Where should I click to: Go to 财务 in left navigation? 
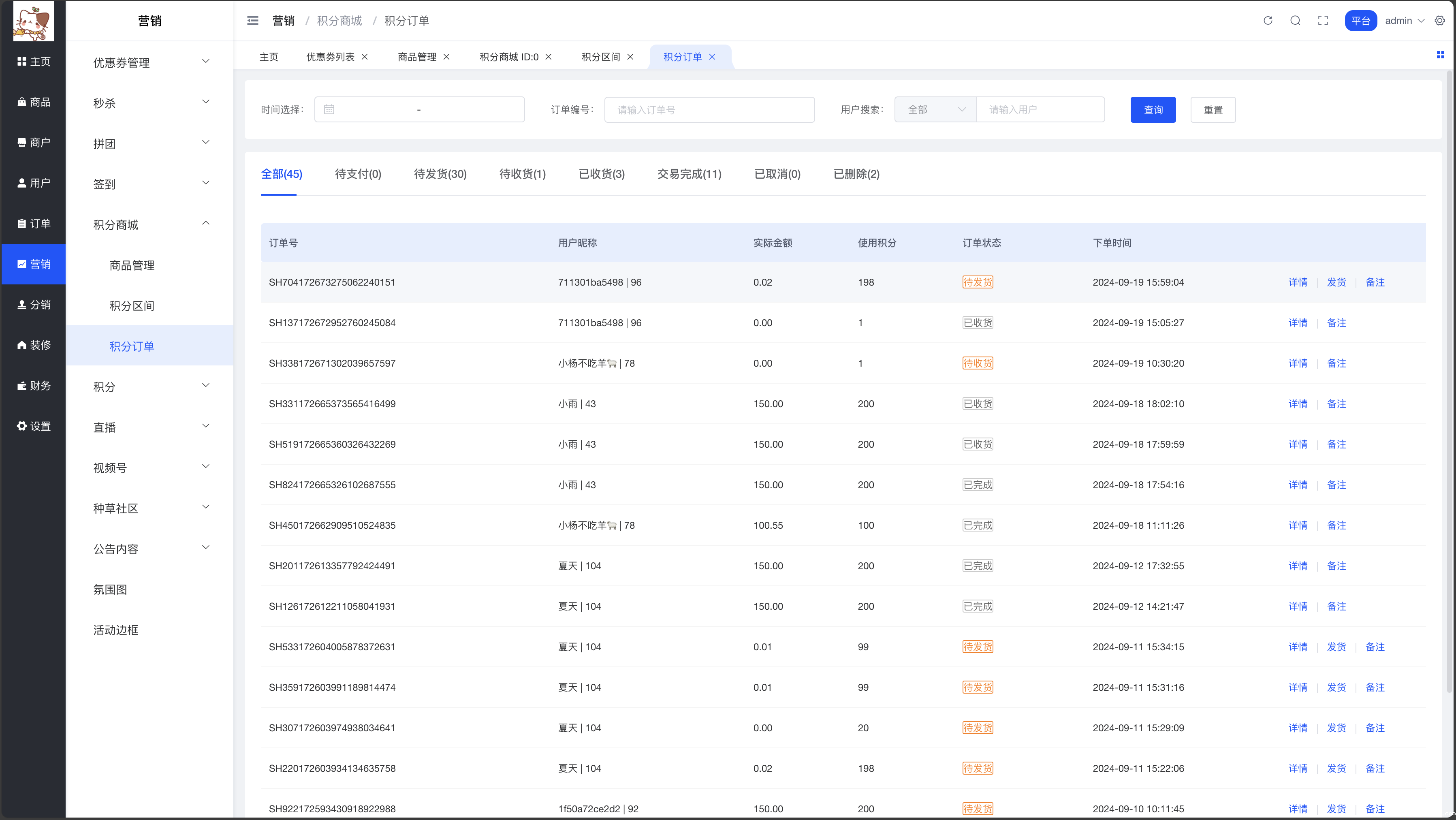click(34, 385)
